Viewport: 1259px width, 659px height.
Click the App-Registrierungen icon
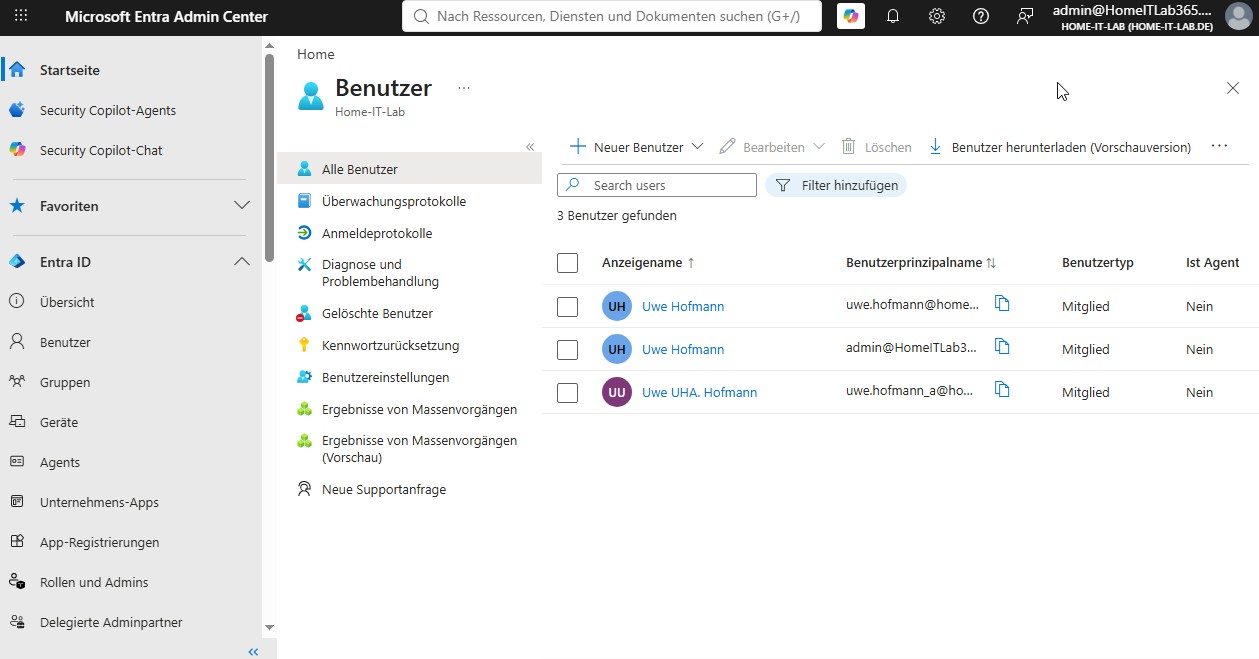17,542
